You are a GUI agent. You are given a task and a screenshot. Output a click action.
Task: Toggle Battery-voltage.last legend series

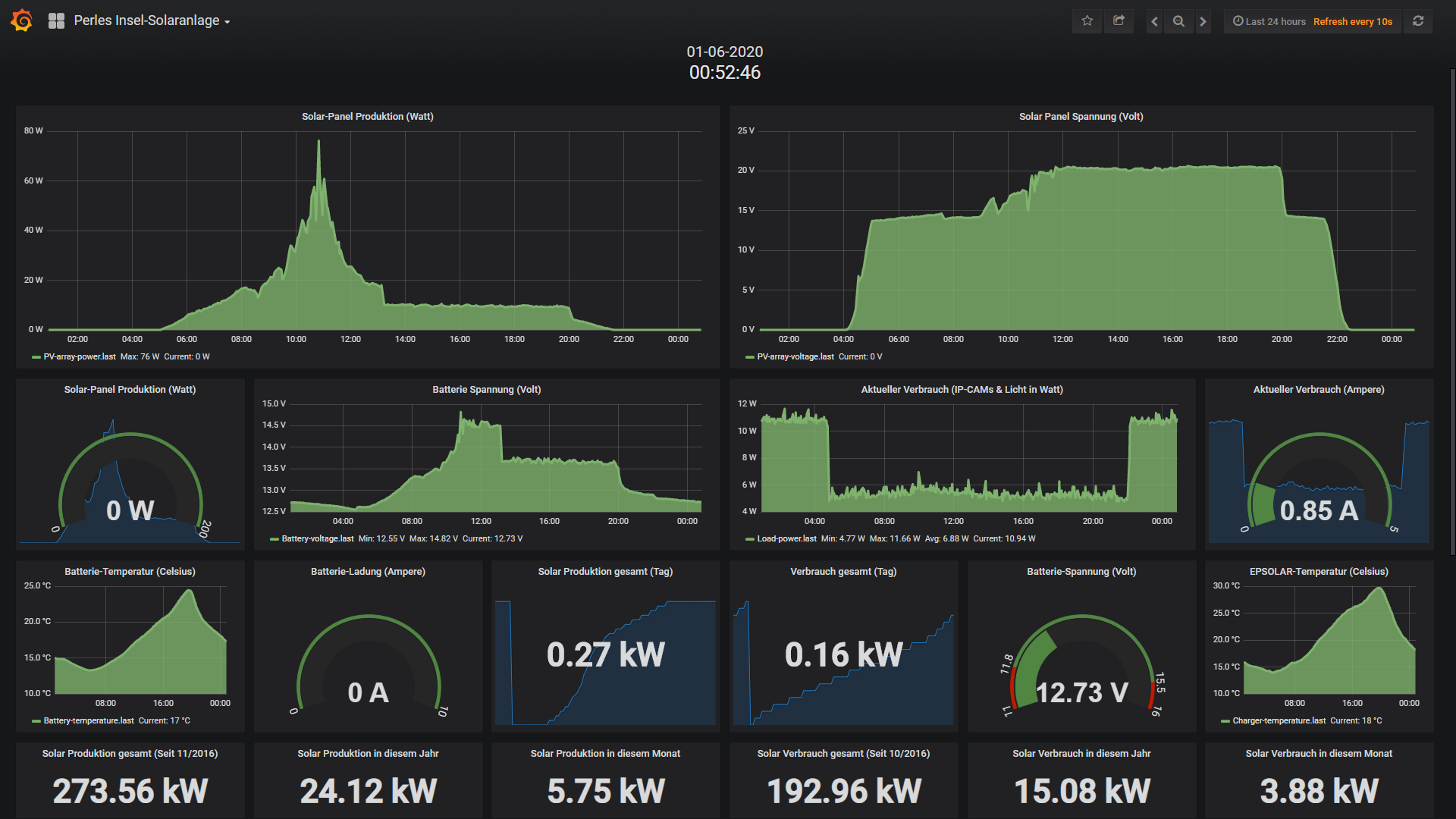coord(317,538)
